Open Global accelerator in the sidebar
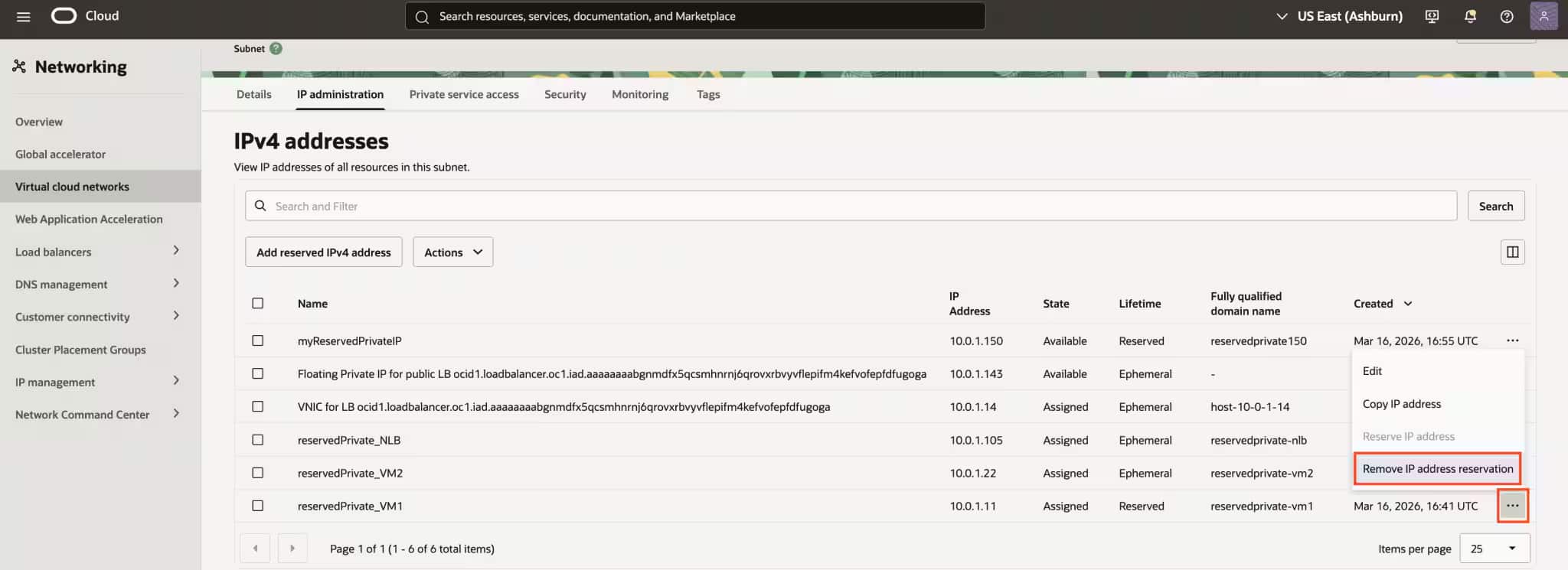 (x=60, y=154)
